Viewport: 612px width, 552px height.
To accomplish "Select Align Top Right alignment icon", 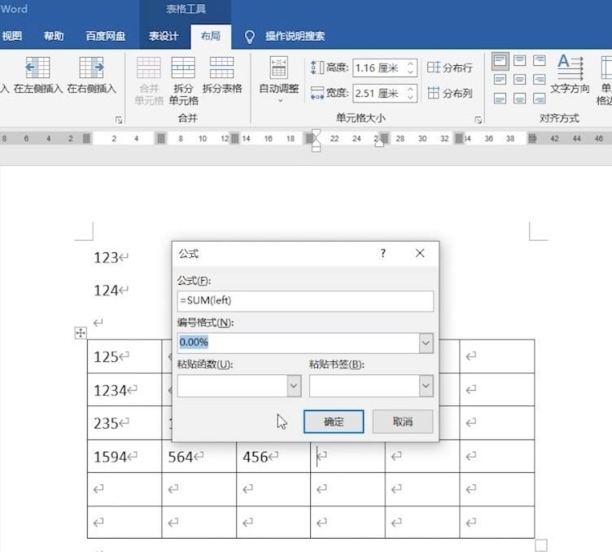I will pyautogui.click(x=539, y=61).
